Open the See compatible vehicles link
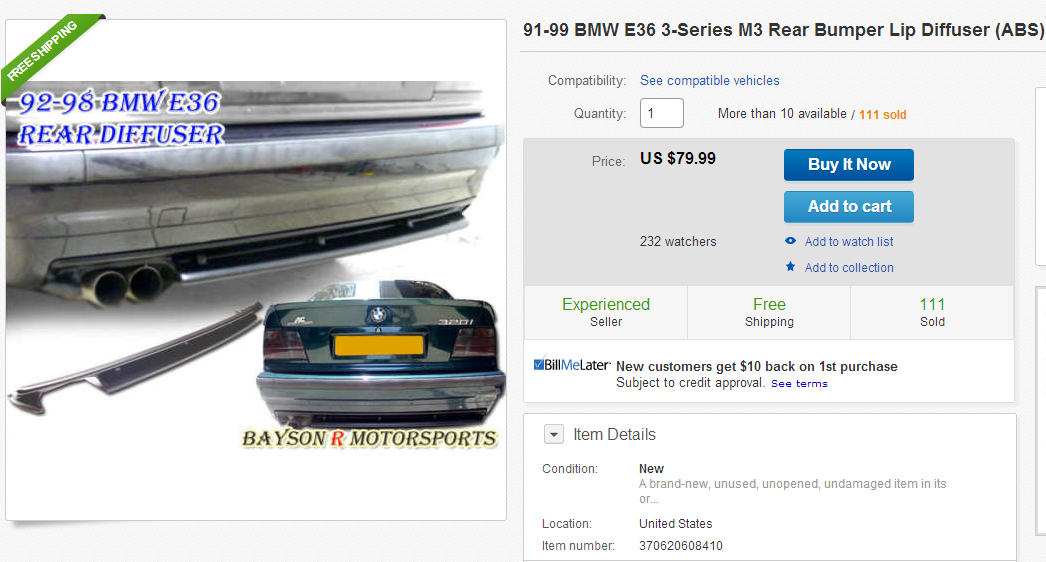Screen dimensions: 1046x562 click(x=710, y=81)
